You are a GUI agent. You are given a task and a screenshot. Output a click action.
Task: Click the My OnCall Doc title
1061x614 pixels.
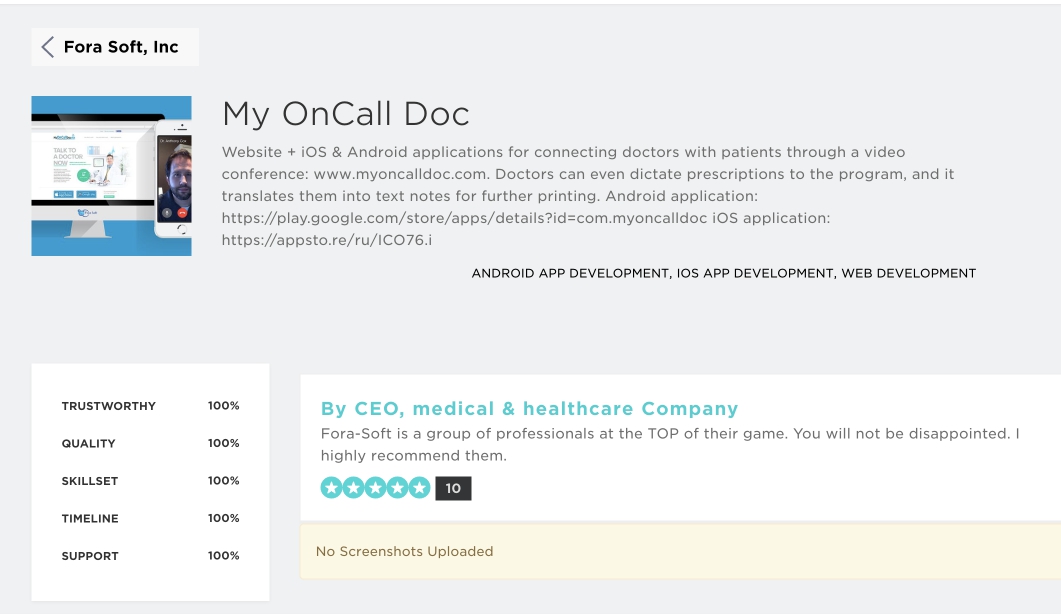click(x=345, y=114)
